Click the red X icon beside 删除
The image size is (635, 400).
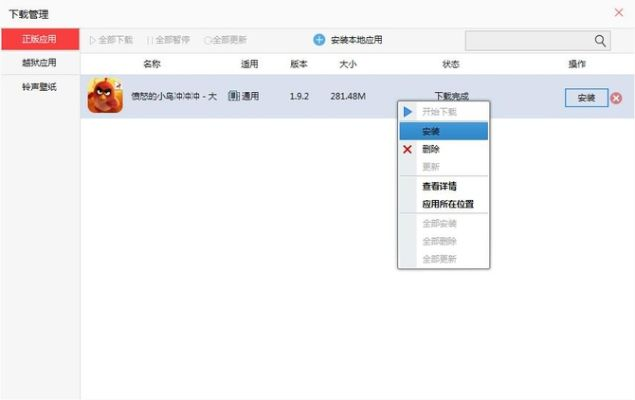point(407,149)
